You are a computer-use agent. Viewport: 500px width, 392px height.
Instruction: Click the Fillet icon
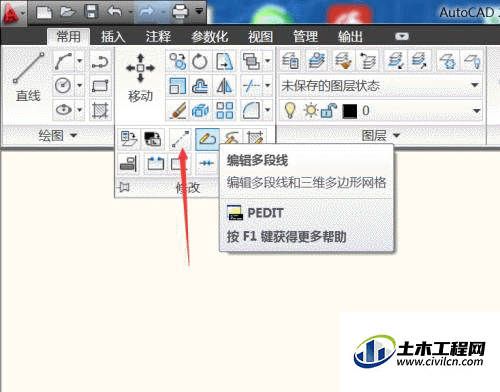tap(251, 110)
